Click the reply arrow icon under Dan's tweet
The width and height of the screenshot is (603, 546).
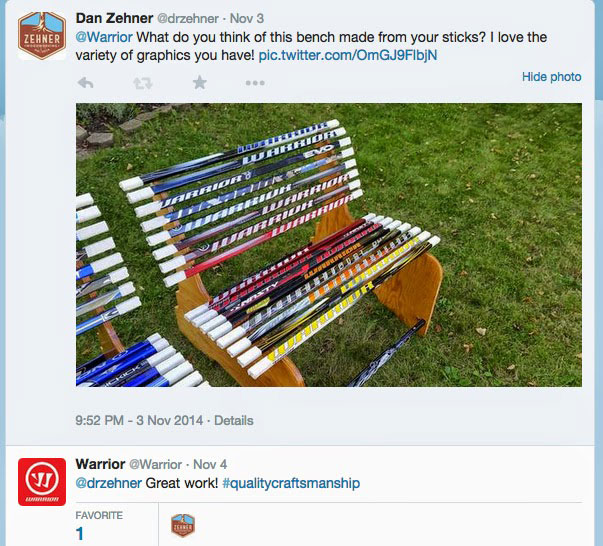click(x=85, y=83)
